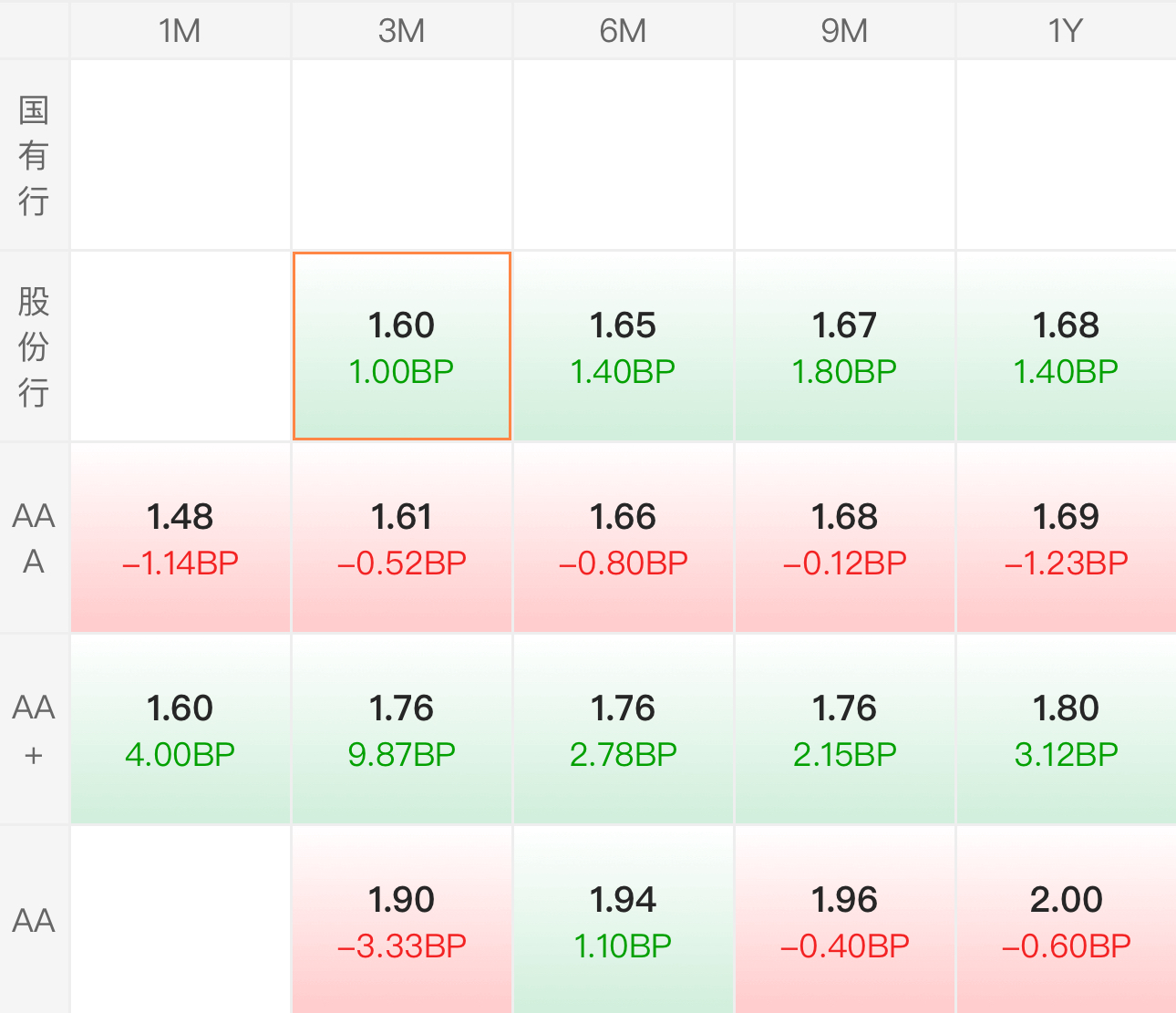Open the highlighted 股份行 3M cell 1.60
The height and width of the screenshot is (1013, 1176).
click(x=401, y=346)
